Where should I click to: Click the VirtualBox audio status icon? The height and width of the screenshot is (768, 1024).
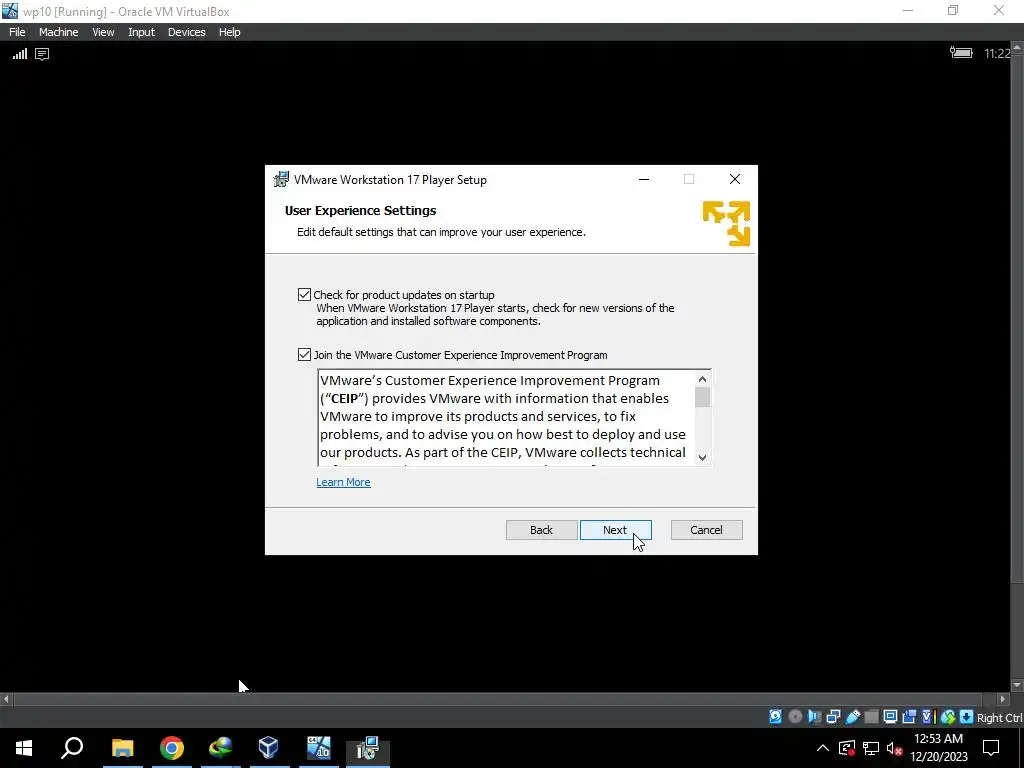tap(814, 716)
